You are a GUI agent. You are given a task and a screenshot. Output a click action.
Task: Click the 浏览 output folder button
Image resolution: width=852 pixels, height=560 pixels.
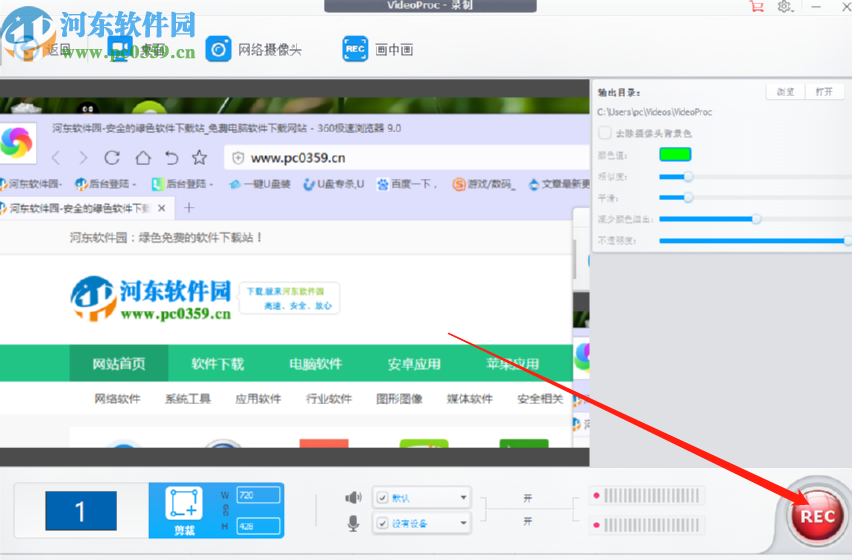click(785, 92)
